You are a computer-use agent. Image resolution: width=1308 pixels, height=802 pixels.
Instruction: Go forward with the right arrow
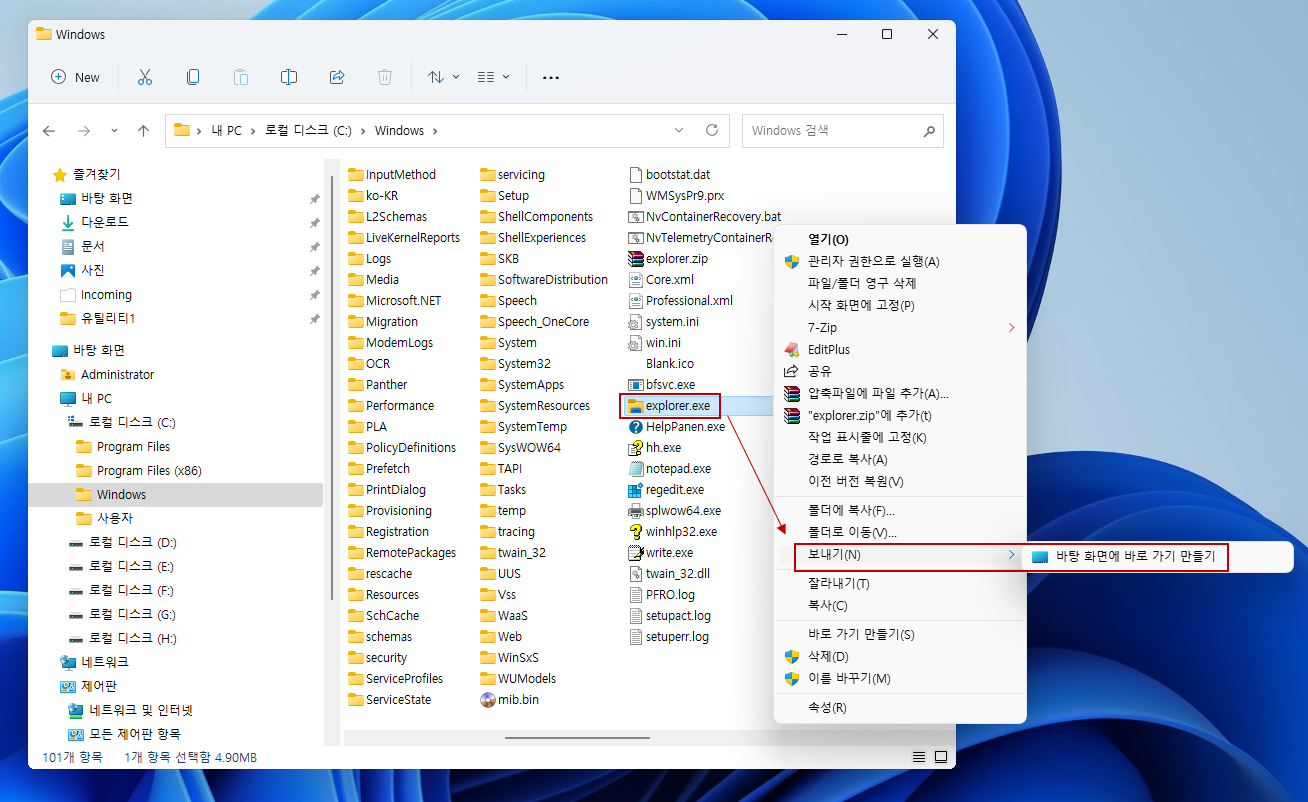[x=84, y=131]
